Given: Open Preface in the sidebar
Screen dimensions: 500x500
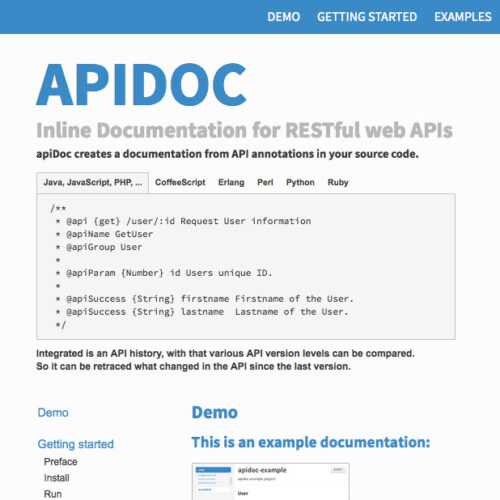Looking at the screenshot, I should tap(61, 462).
